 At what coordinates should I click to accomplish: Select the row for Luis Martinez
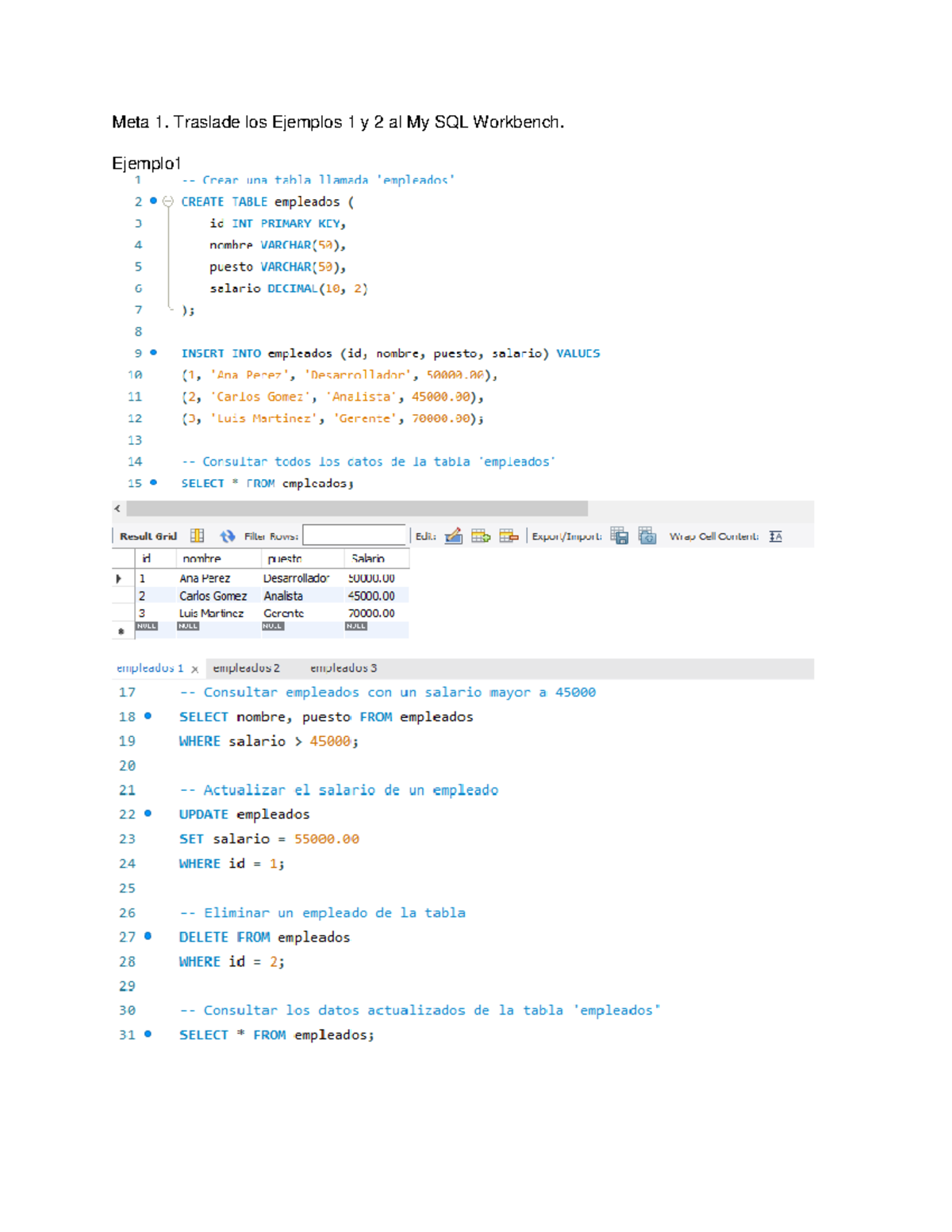click(213, 612)
